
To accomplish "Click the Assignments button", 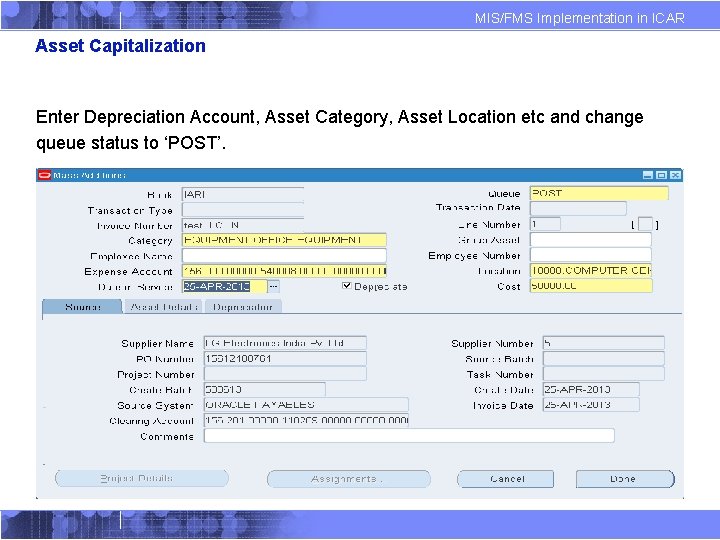I will tap(349, 479).
